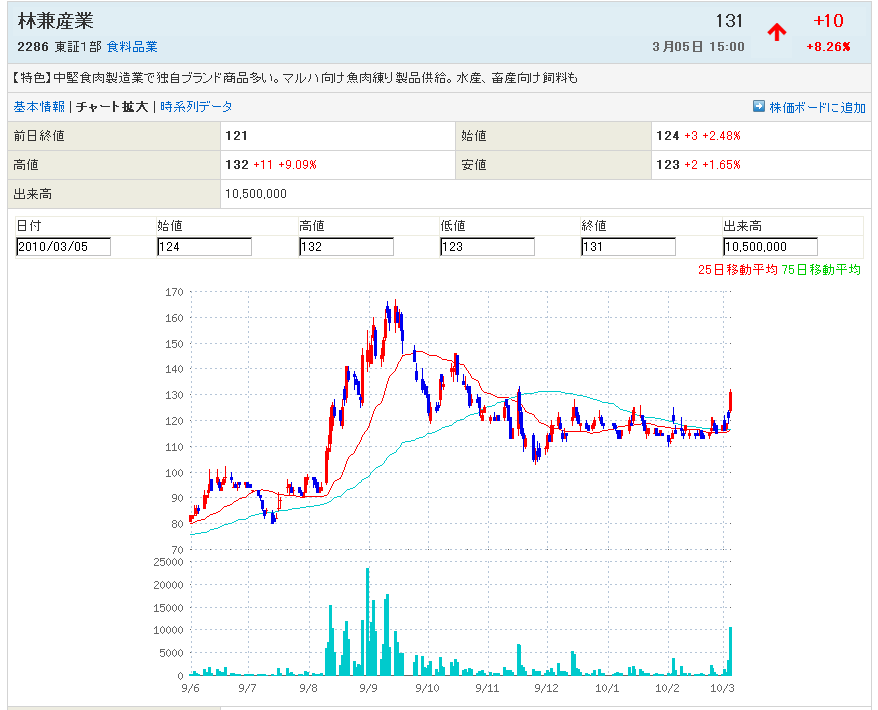
Task: Select the 高値 input box showing 132
Action: tap(346, 247)
